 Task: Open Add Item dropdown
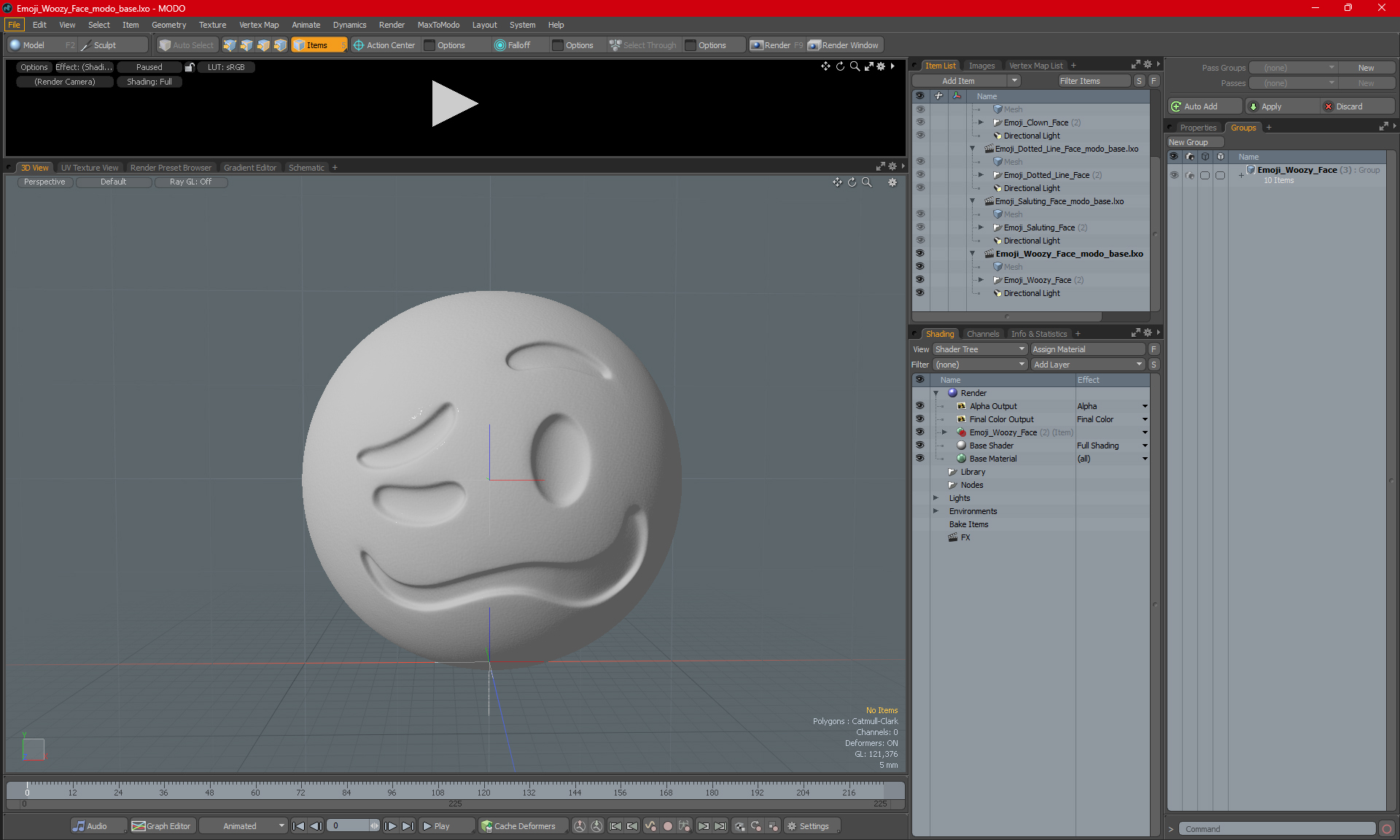tap(967, 81)
